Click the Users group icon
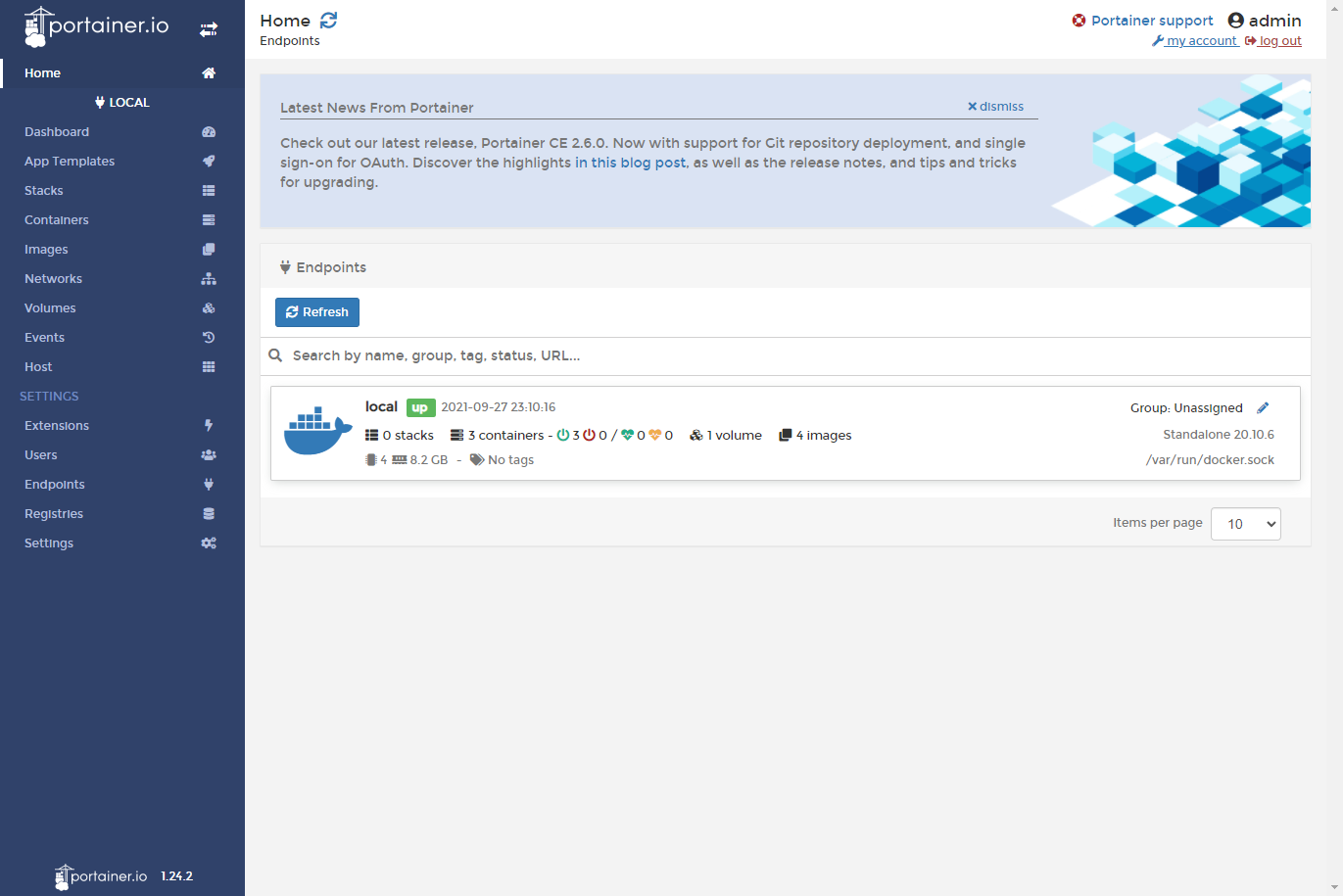1343x896 pixels. coord(209,455)
